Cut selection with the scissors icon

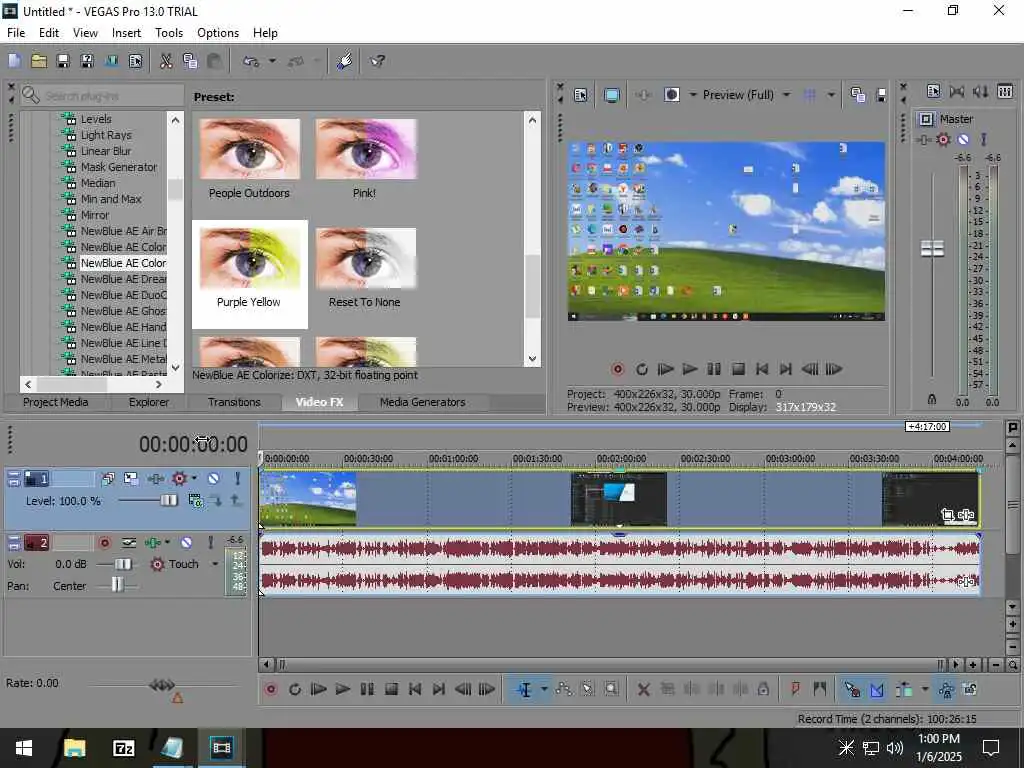click(x=166, y=61)
